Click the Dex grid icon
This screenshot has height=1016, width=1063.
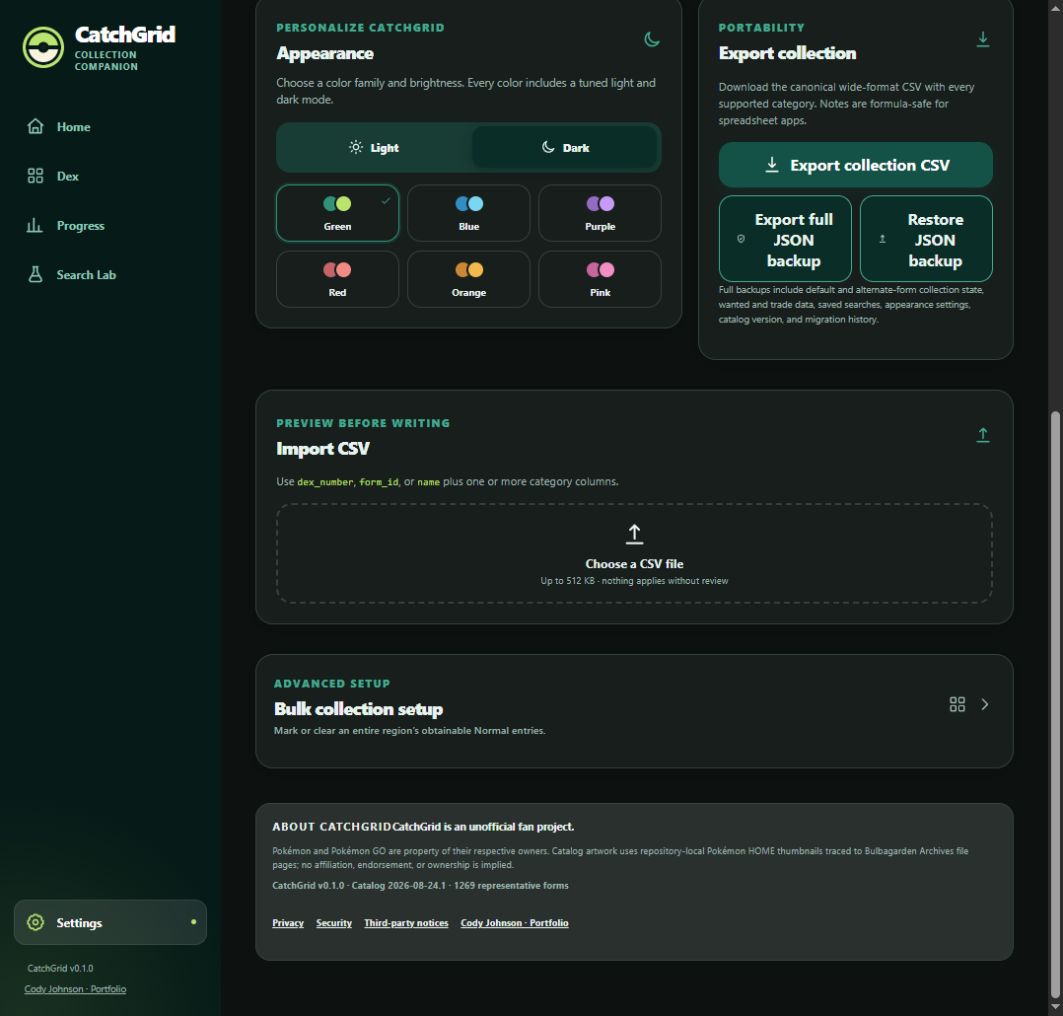pos(35,176)
